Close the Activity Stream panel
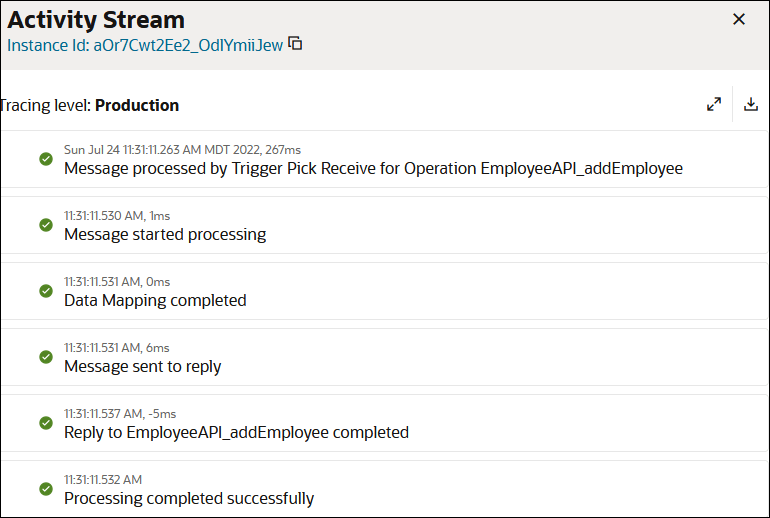This screenshot has height=518, width=770. (739, 19)
